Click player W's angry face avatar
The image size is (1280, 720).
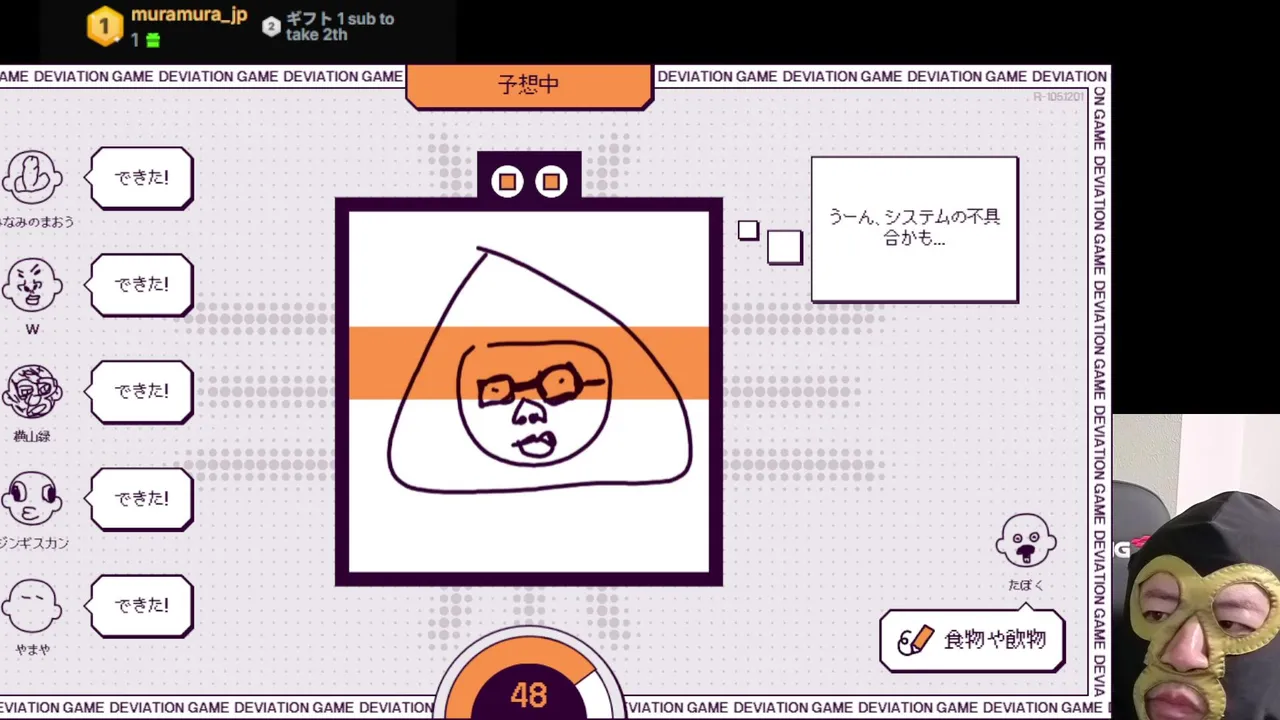coord(32,285)
